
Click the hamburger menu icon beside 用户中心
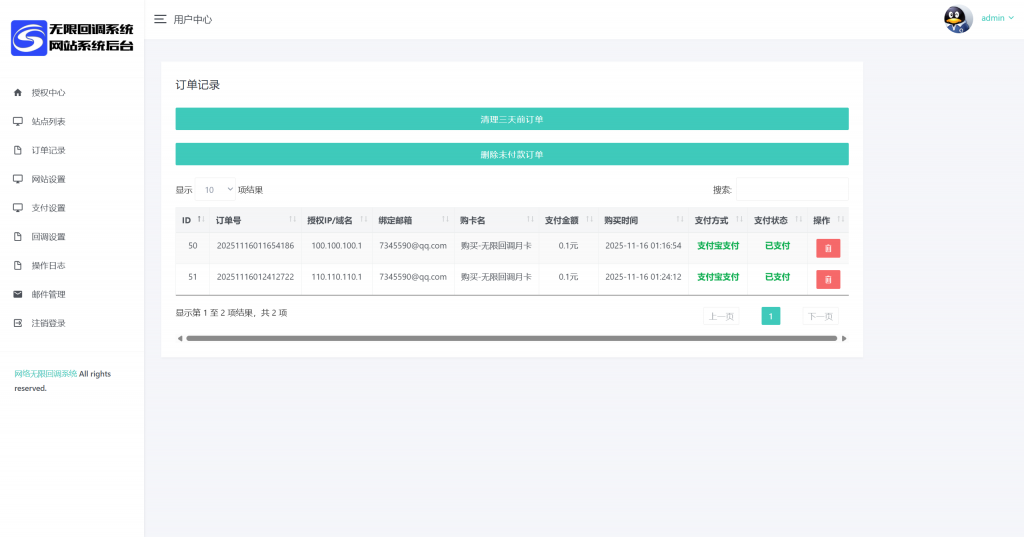pyautogui.click(x=160, y=19)
